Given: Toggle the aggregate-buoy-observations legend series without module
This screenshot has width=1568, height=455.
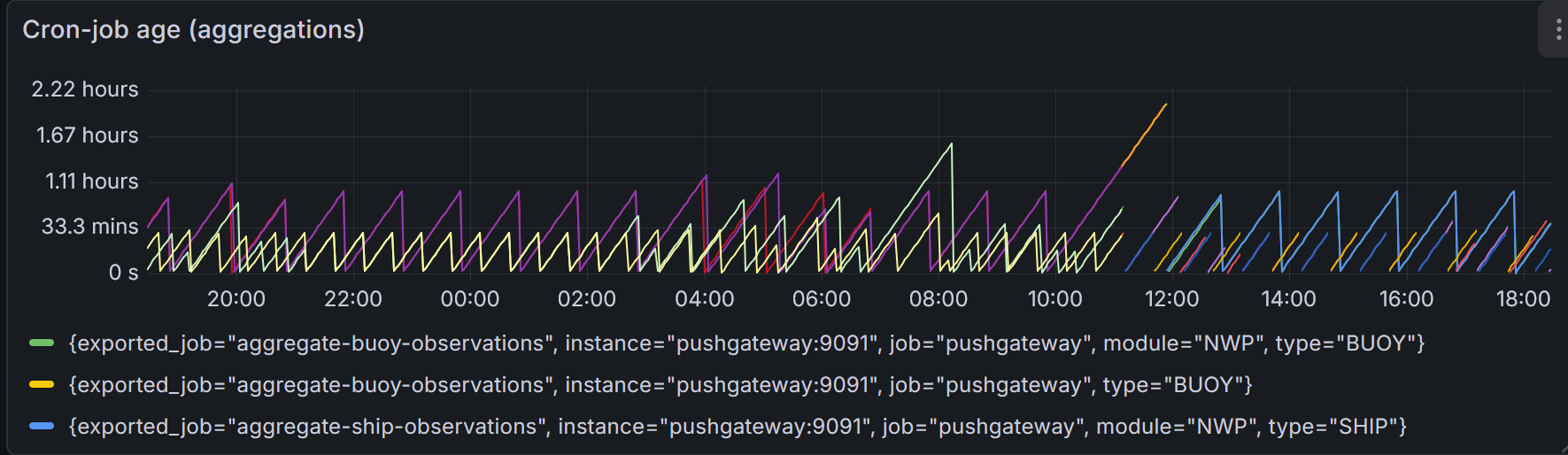Looking at the screenshot, I should (660, 385).
